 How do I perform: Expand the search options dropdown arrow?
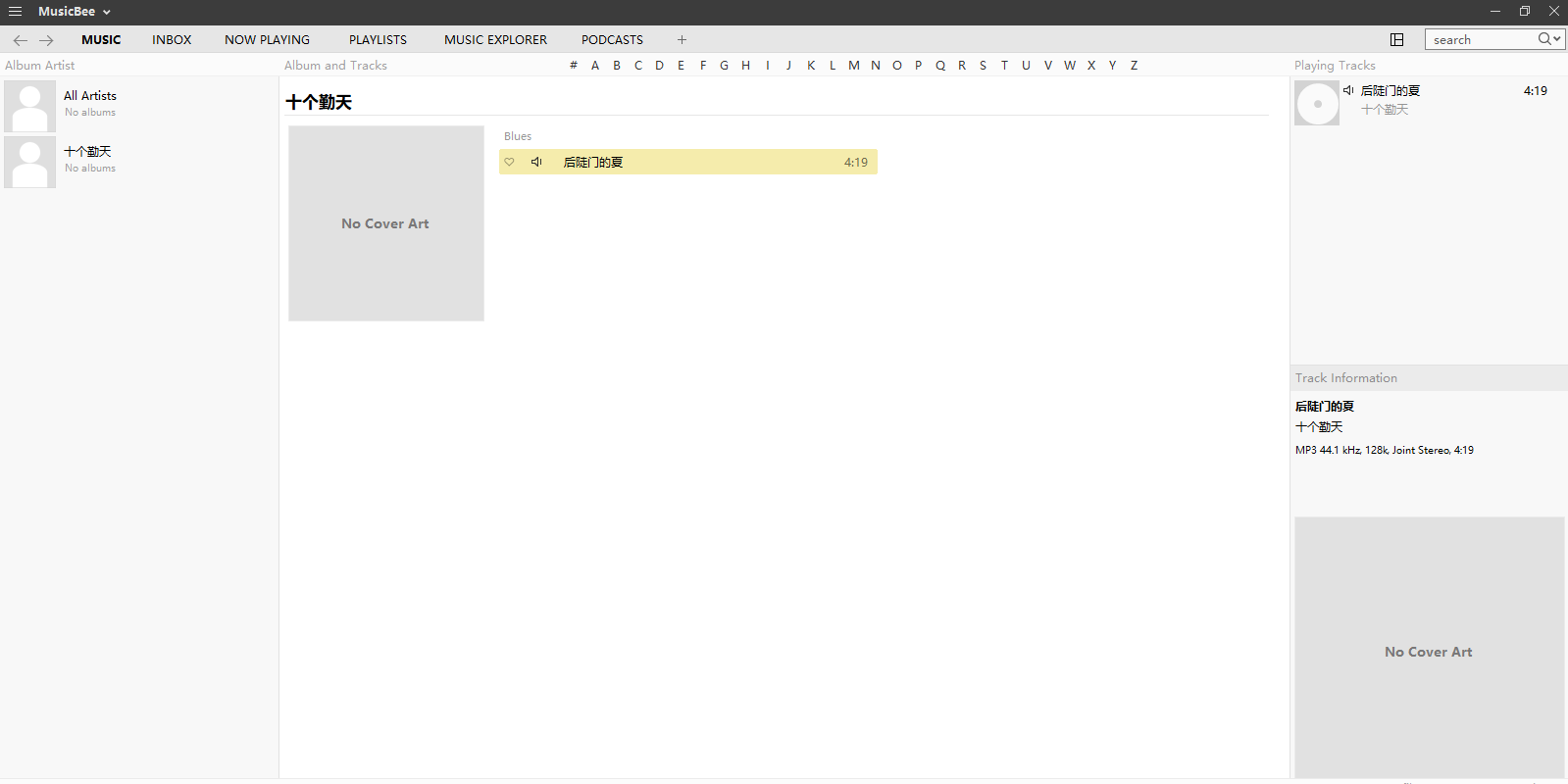[1556, 39]
